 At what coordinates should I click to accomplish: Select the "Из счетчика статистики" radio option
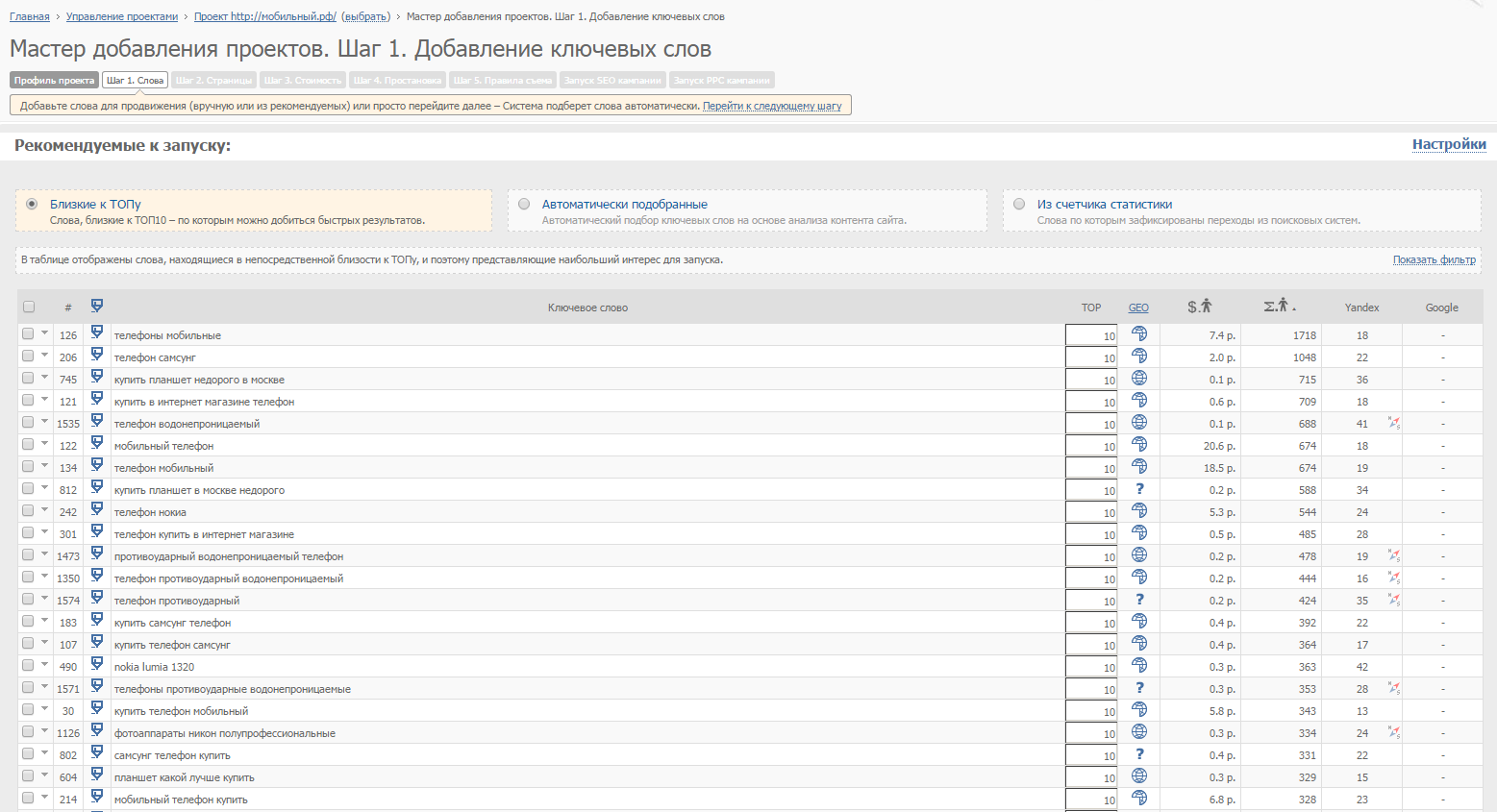[1019, 204]
